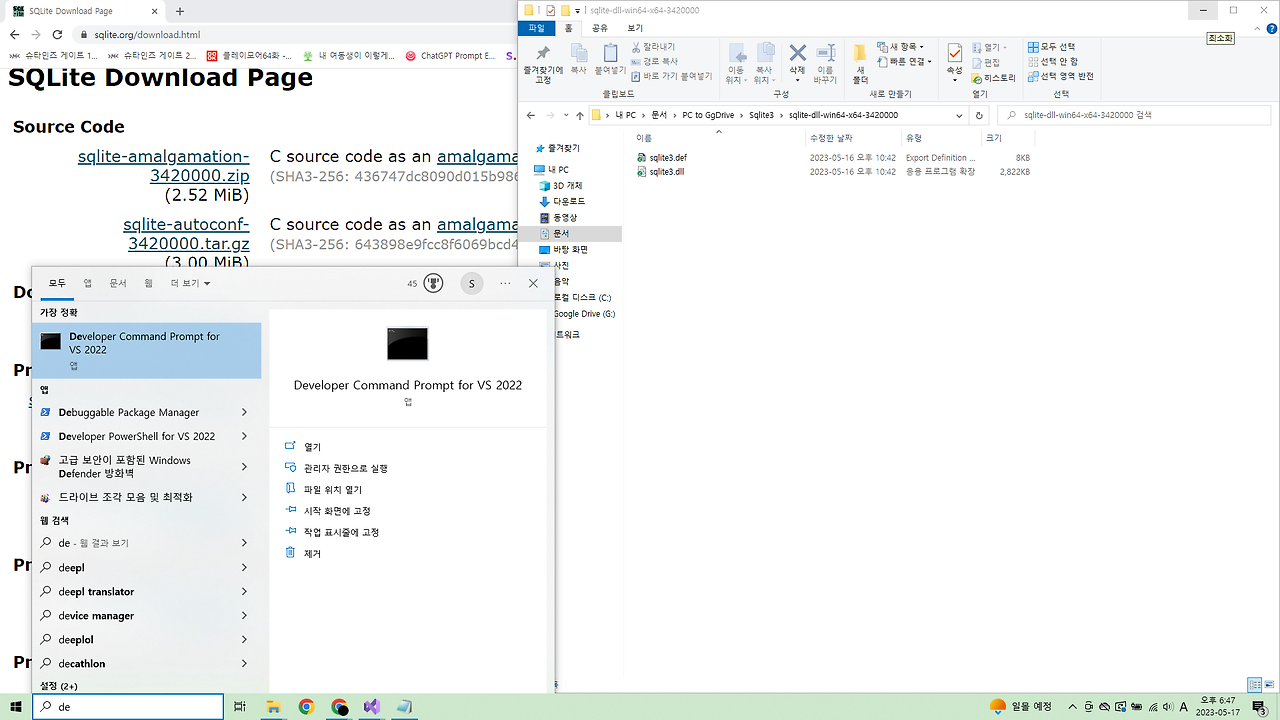The width and height of the screenshot is (1280, 720).
Task: Expand Developer PowerShell for VS 2022 arrow
Action: pyautogui.click(x=244, y=436)
